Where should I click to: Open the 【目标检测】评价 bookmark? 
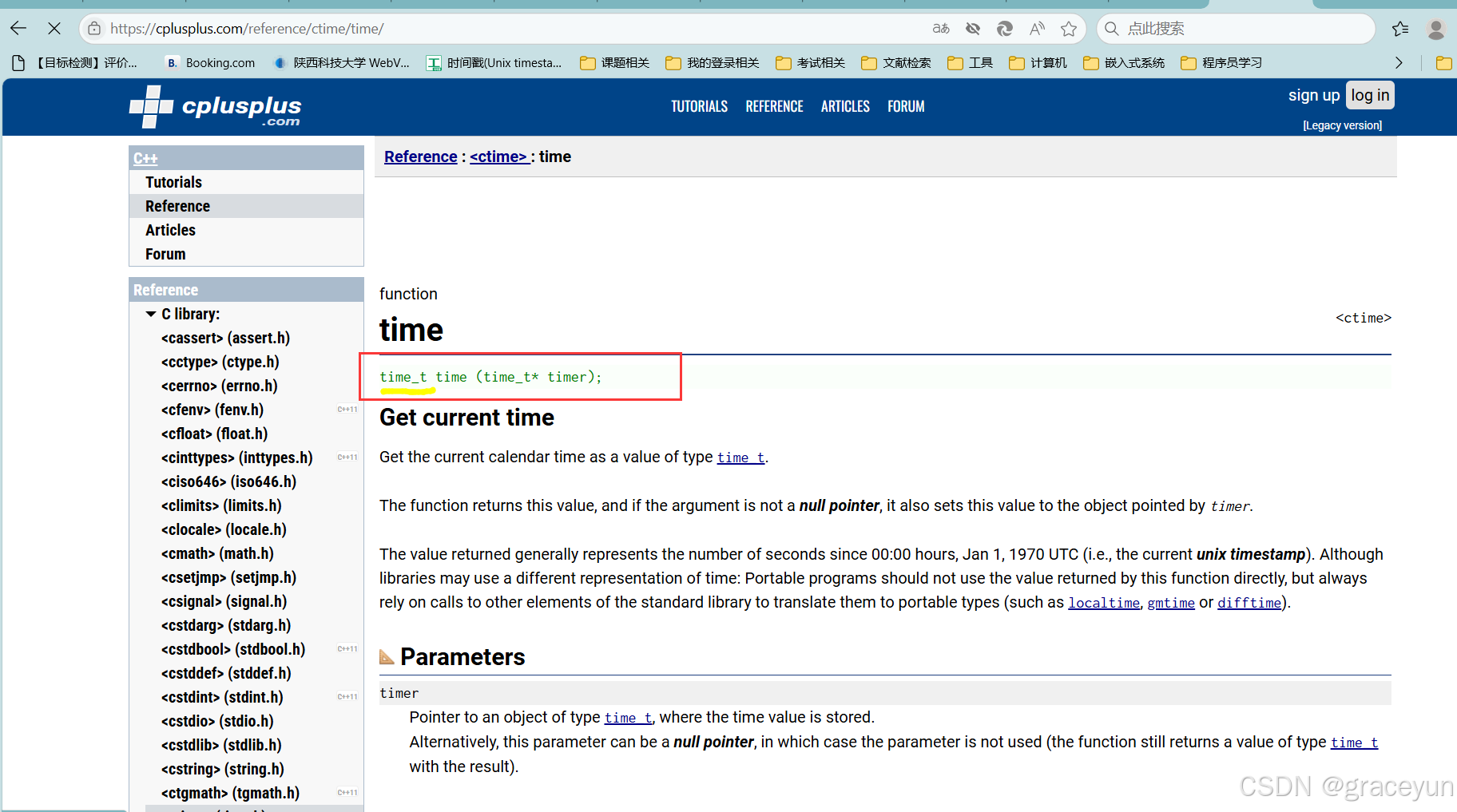point(75,63)
